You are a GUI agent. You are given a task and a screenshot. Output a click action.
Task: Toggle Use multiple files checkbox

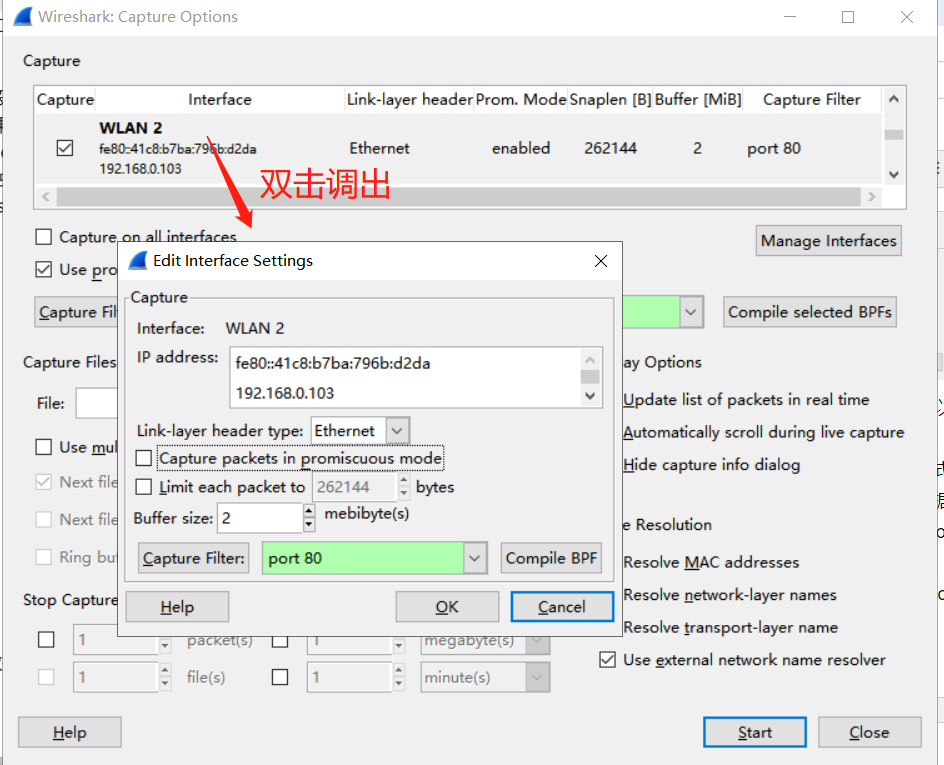click(x=43, y=447)
